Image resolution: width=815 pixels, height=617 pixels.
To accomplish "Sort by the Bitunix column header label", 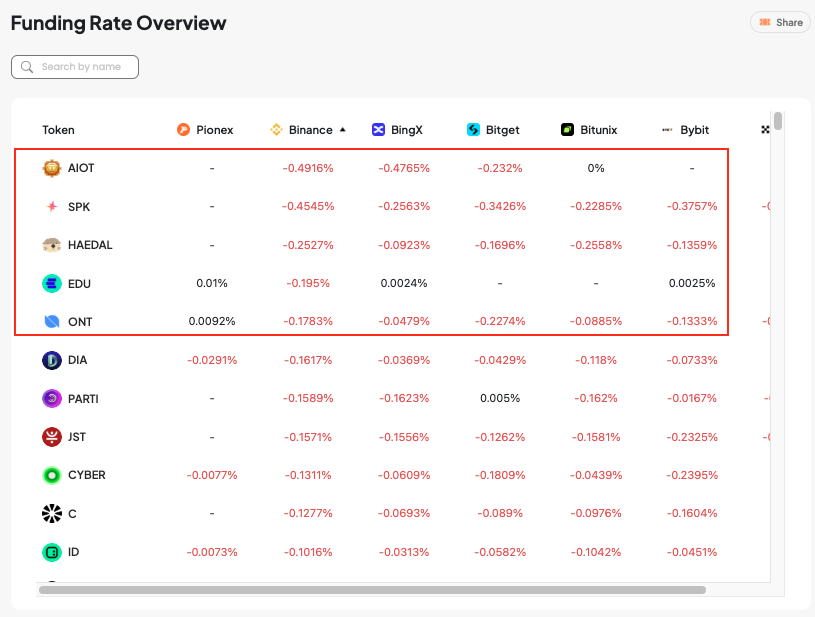I will tap(599, 130).
